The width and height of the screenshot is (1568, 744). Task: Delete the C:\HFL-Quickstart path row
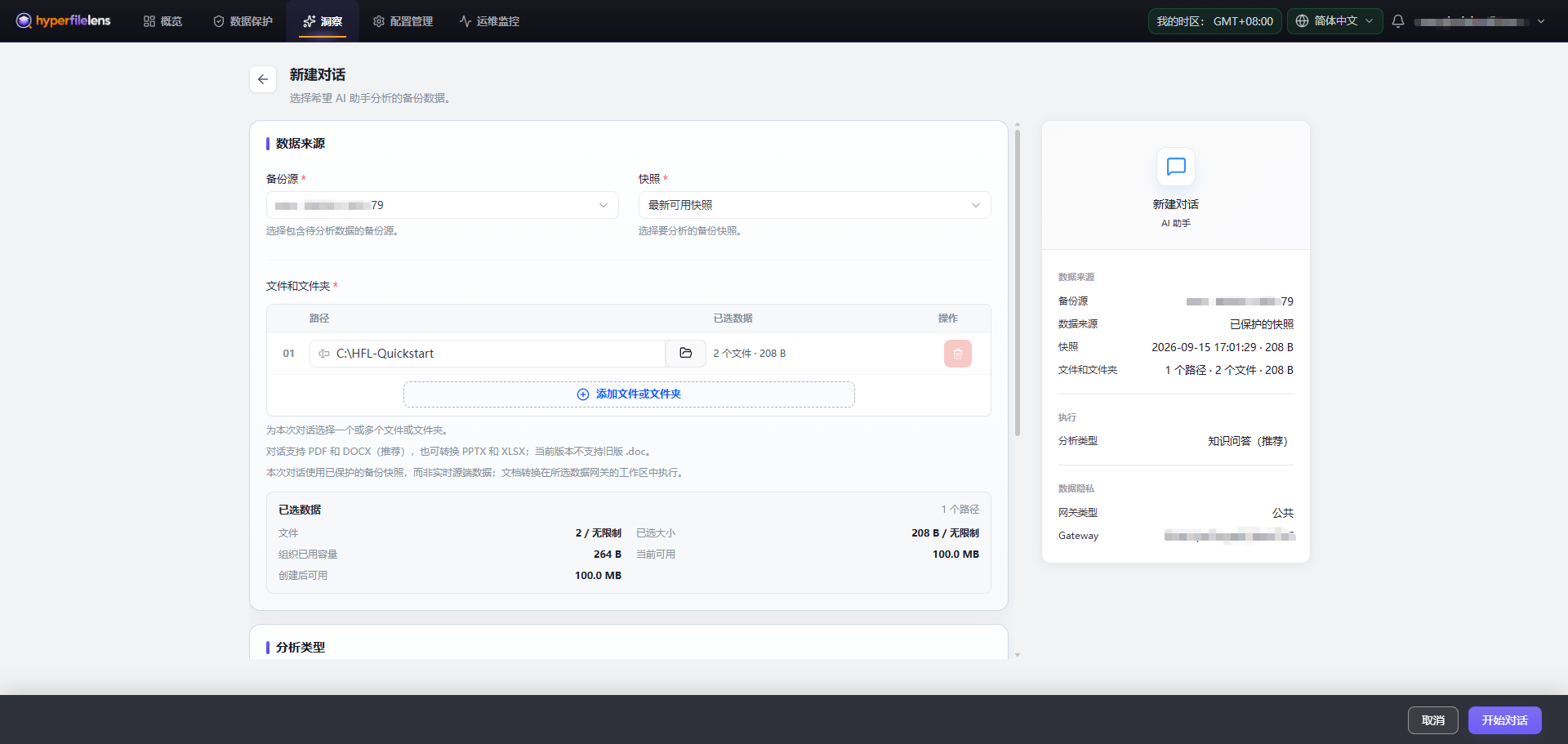(958, 354)
